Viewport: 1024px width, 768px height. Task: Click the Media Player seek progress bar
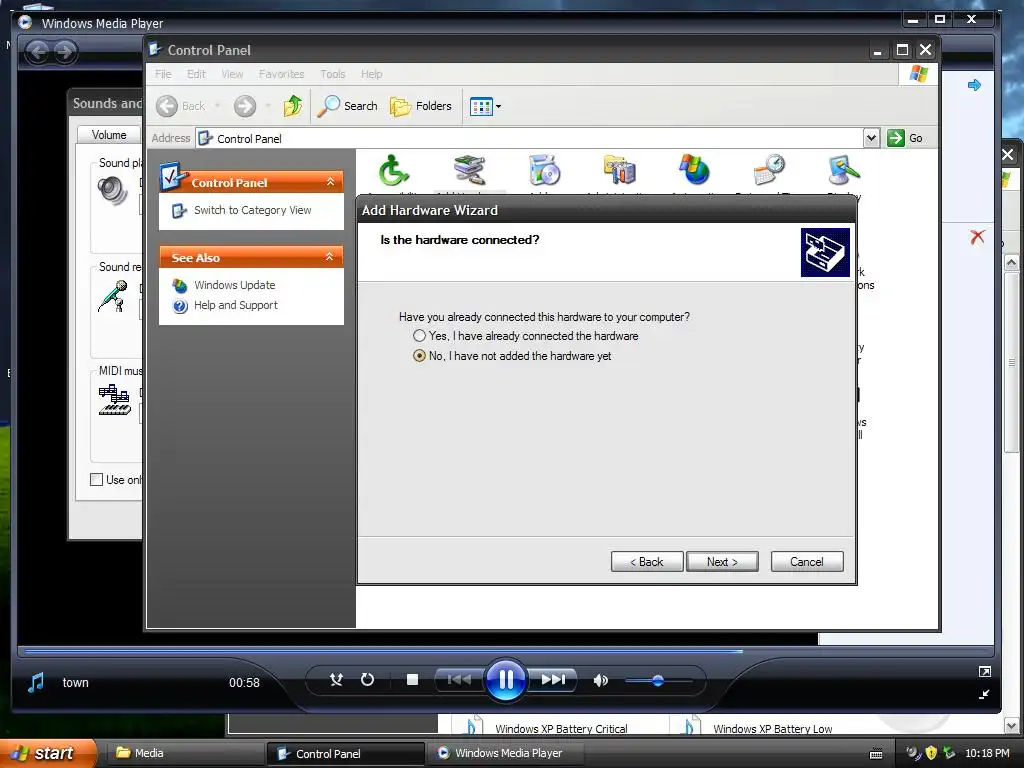tap(505, 651)
